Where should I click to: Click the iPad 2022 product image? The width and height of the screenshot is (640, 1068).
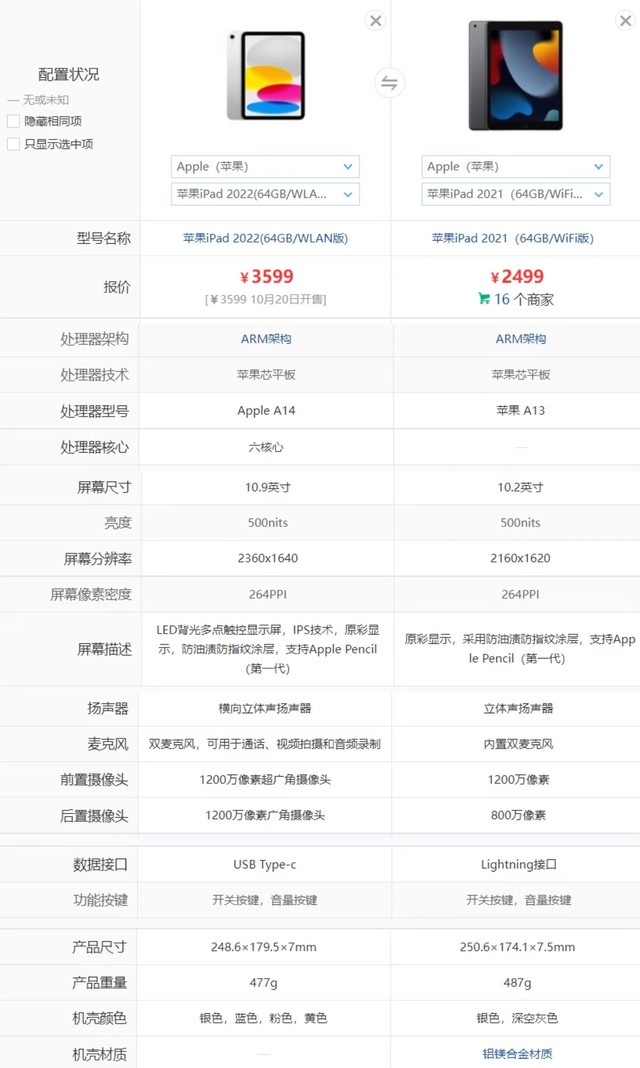point(266,76)
